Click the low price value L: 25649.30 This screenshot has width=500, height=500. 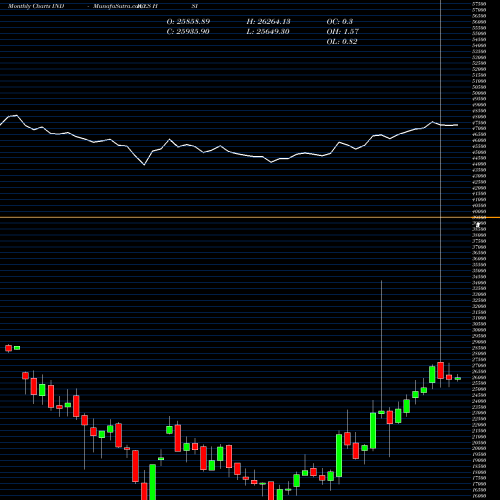(x=268, y=32)
